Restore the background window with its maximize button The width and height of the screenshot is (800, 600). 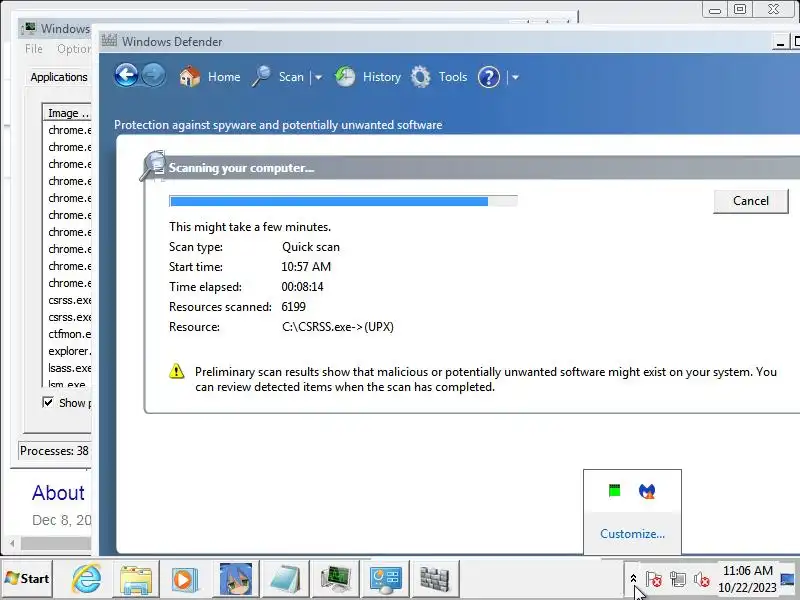click(740, 9)
